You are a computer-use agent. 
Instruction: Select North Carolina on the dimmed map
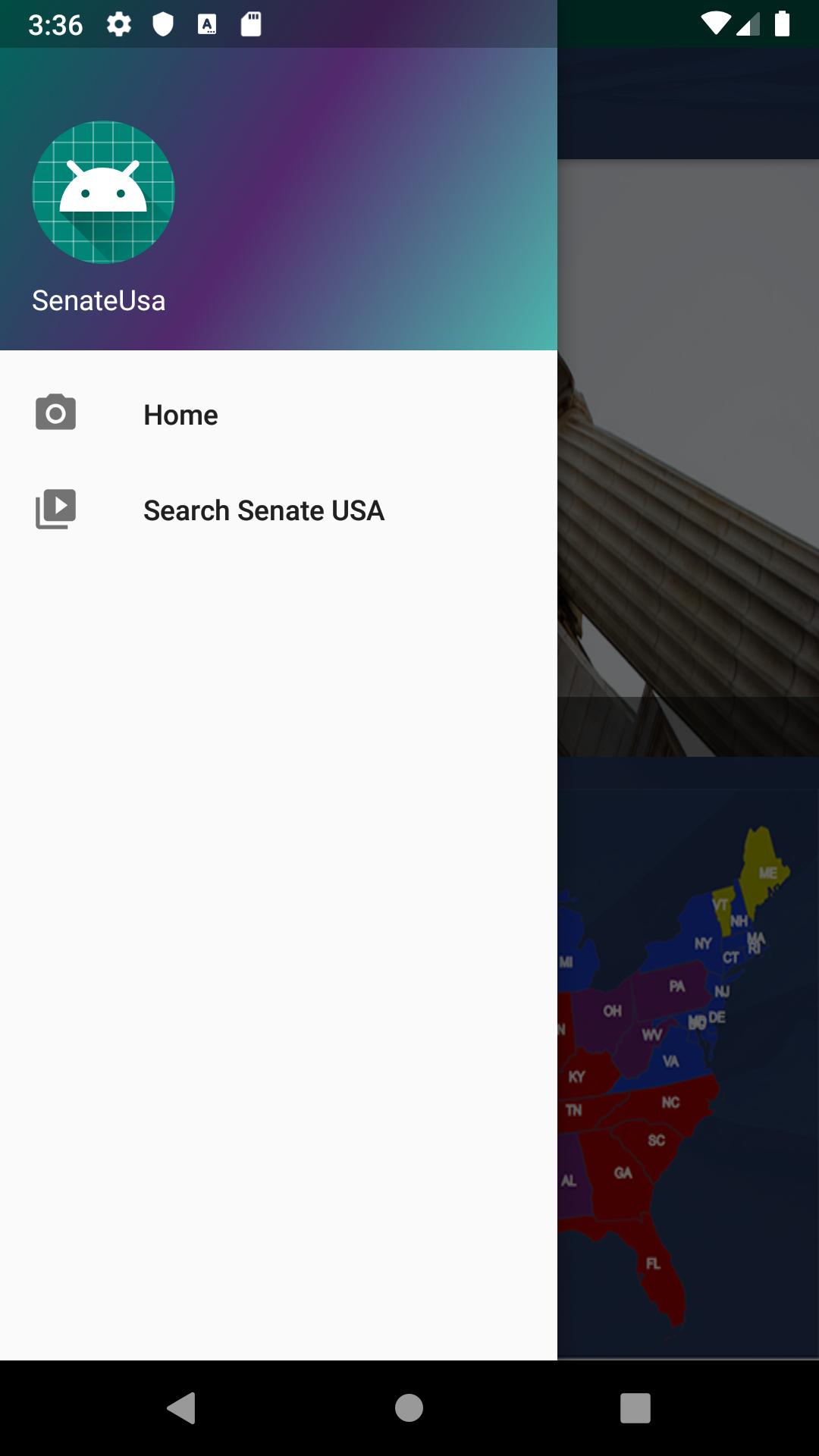pos(667,1103)
